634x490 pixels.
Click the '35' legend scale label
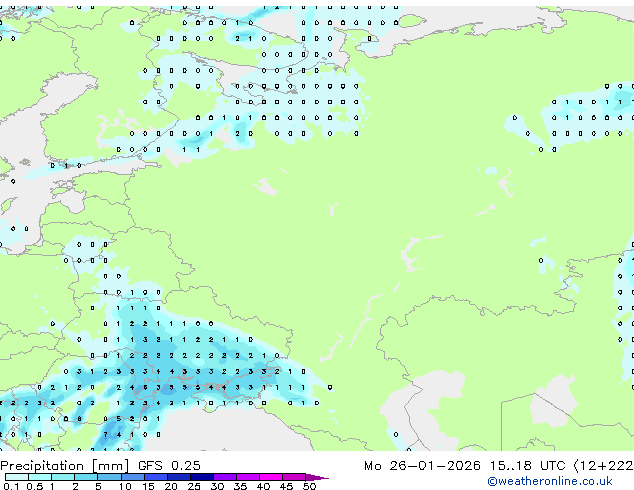click(240, 486)
